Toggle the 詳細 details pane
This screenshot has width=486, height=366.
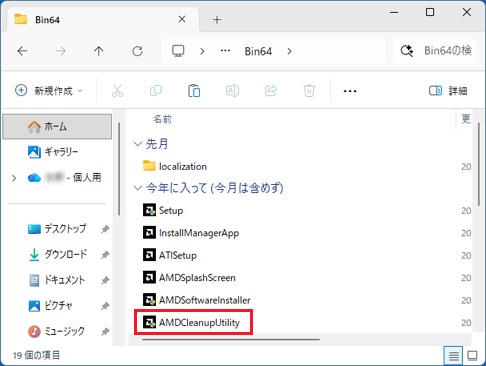(448, 91)
